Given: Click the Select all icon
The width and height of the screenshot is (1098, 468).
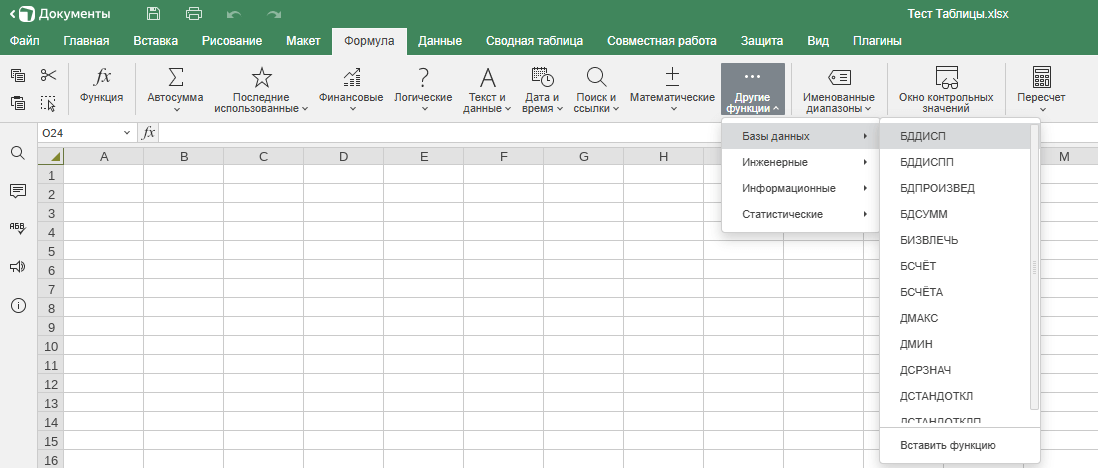Looking at the screenshot, I should [48, 103].
